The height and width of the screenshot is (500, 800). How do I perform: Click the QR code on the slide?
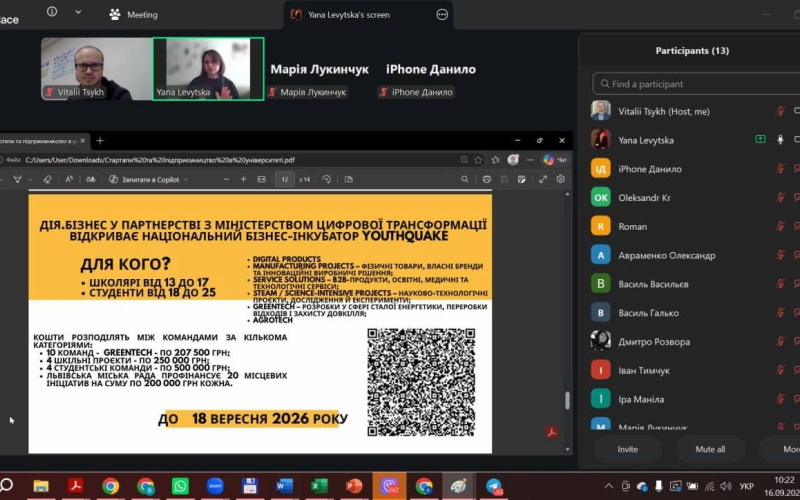421,383
